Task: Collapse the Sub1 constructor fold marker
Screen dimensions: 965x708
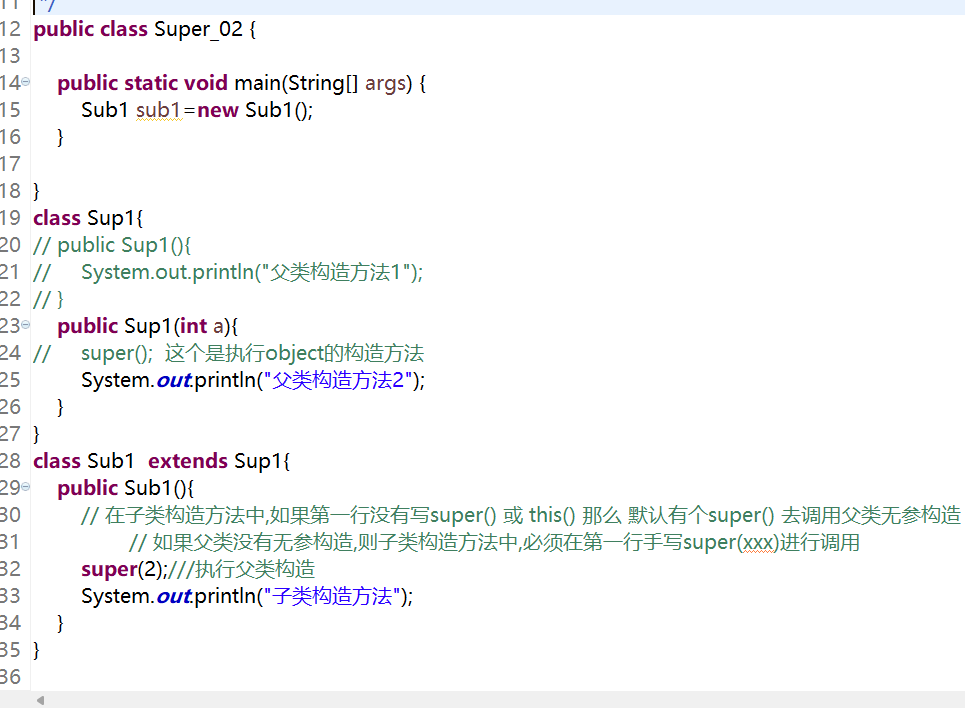Action: tap(26, 488)
